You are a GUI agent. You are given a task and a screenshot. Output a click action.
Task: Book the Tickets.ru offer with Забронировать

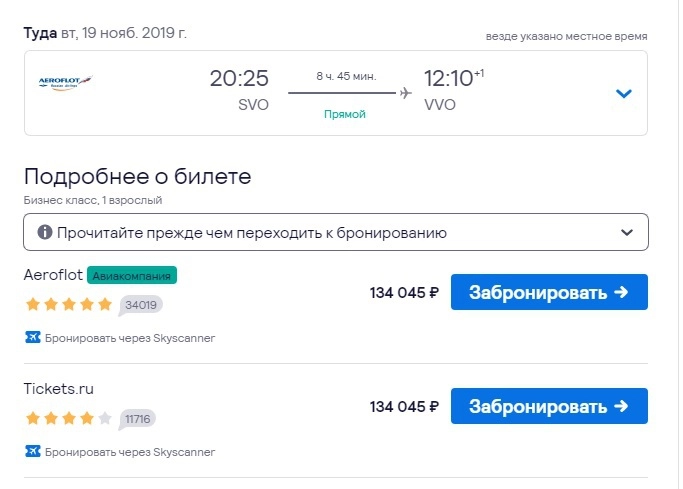click(x=549, y=406)
